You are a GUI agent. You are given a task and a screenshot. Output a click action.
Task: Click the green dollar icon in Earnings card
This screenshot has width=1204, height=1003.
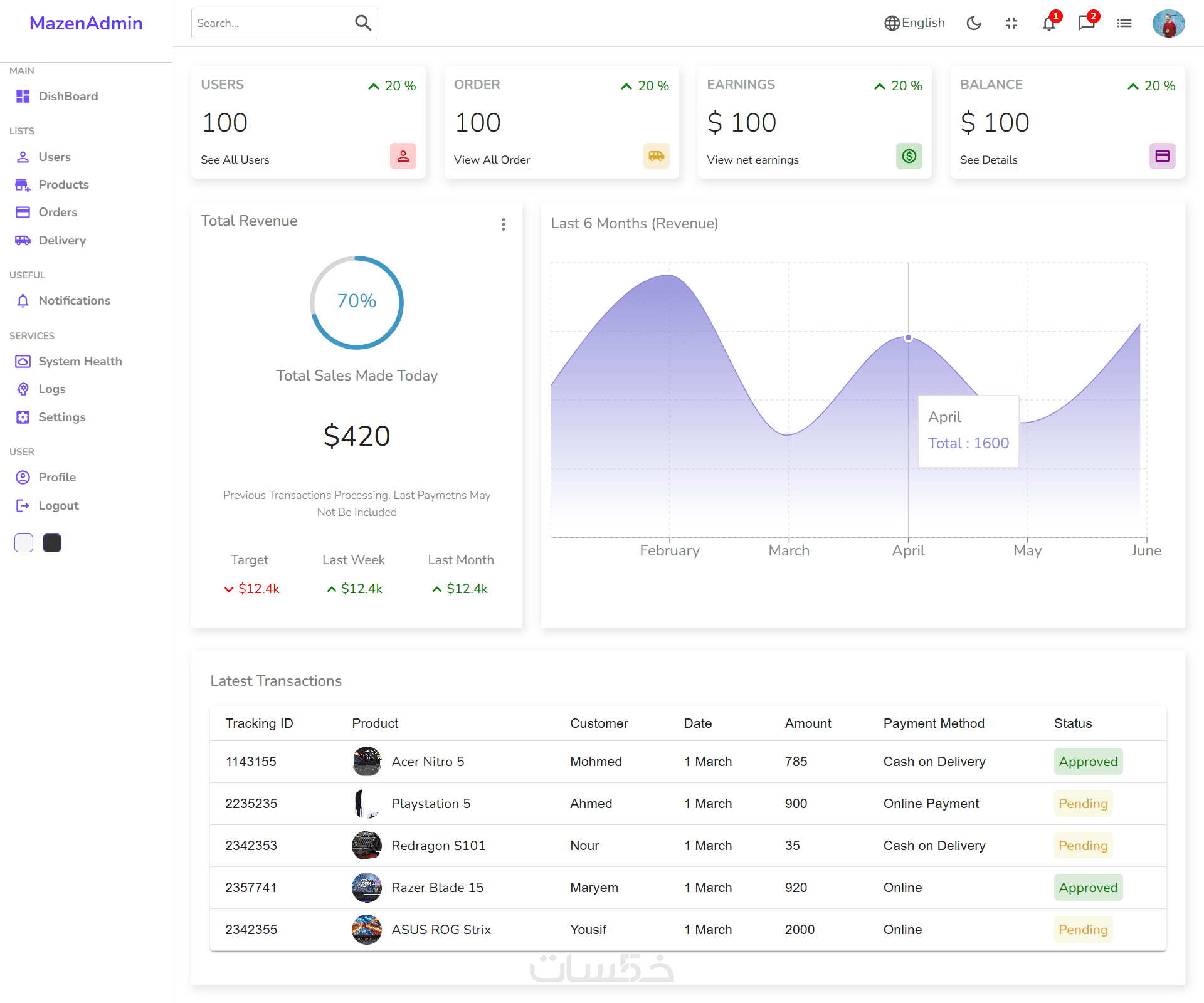pyautogui.click(x=909, y=156)
